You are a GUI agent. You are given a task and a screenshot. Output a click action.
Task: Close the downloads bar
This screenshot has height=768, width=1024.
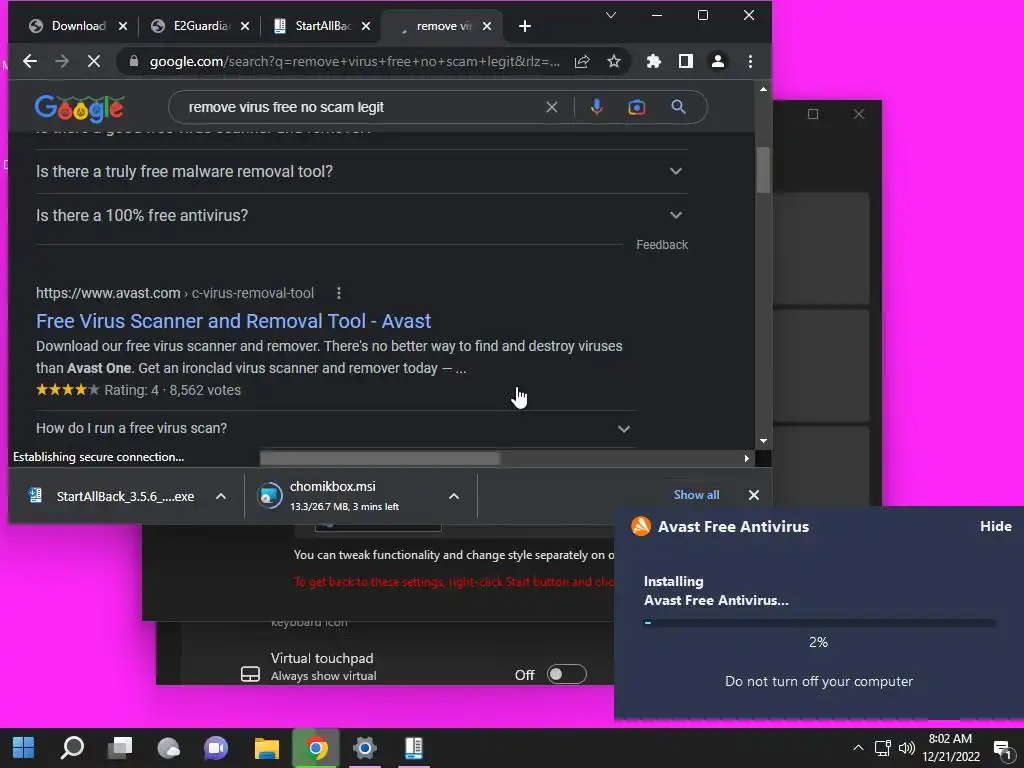point(754,495)
